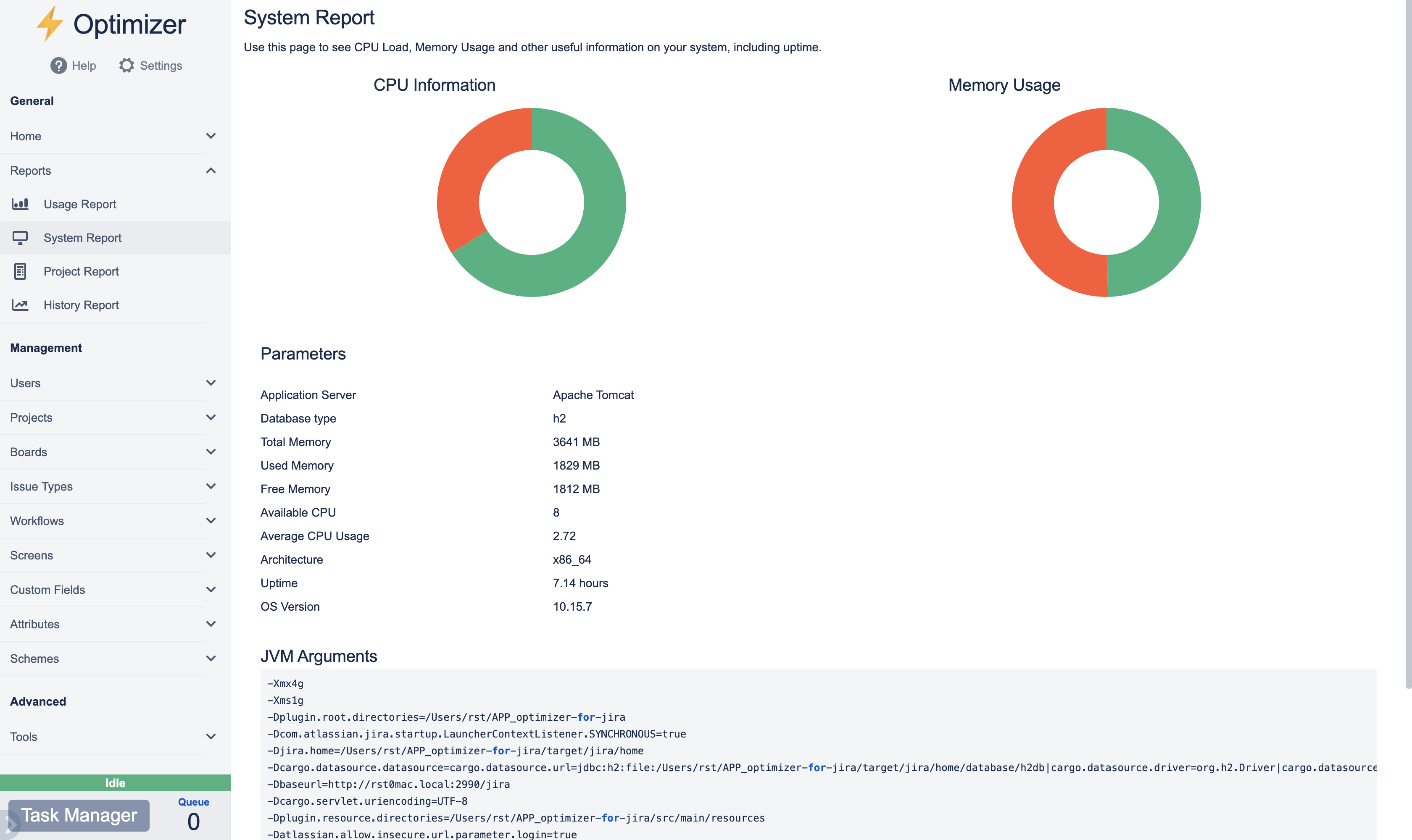Screen dimensions: 1412x840
Task: Click the Optimizer lightning bolt logo
Action: coord(50,24)
